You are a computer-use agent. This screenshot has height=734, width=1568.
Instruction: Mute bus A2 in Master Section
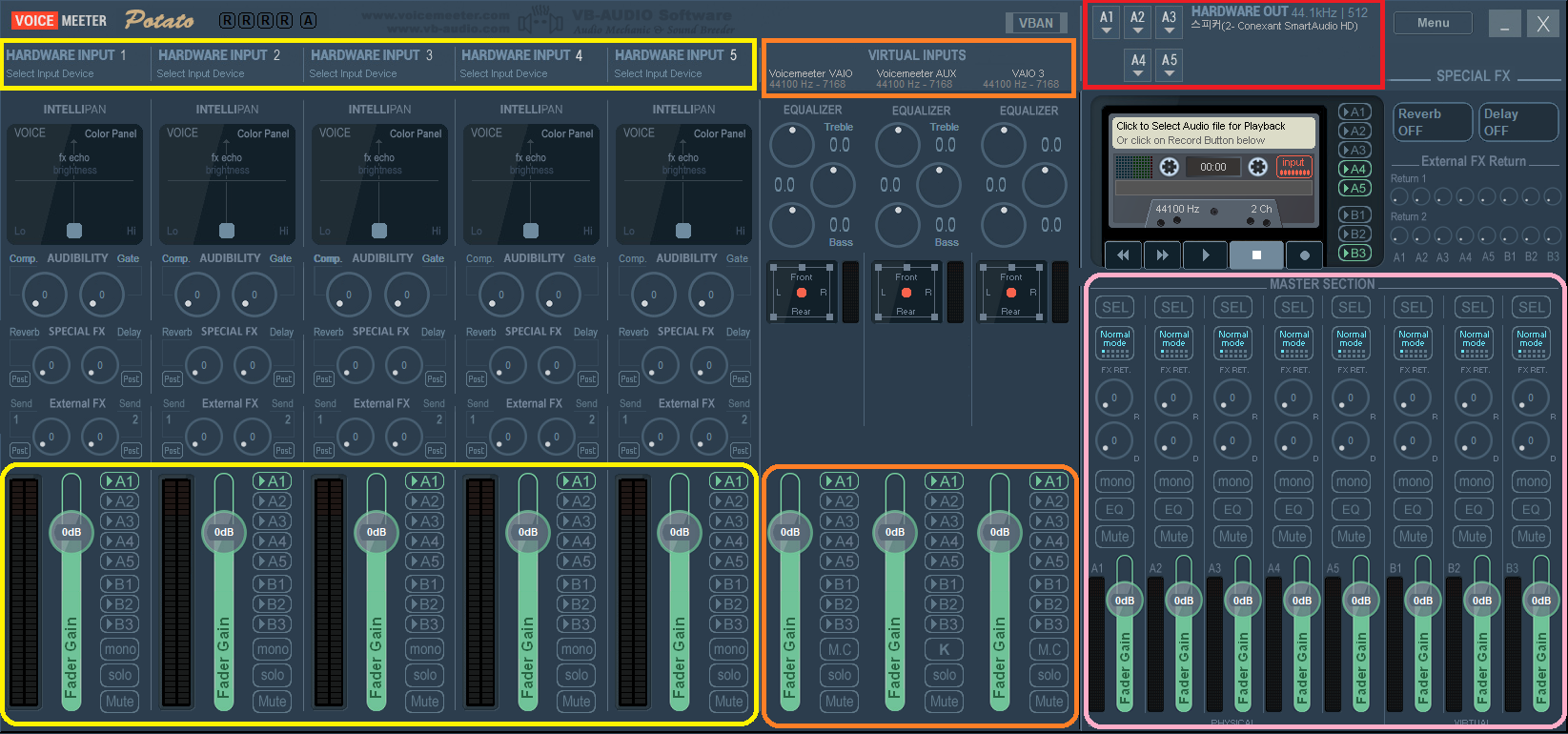(1174, 537)
